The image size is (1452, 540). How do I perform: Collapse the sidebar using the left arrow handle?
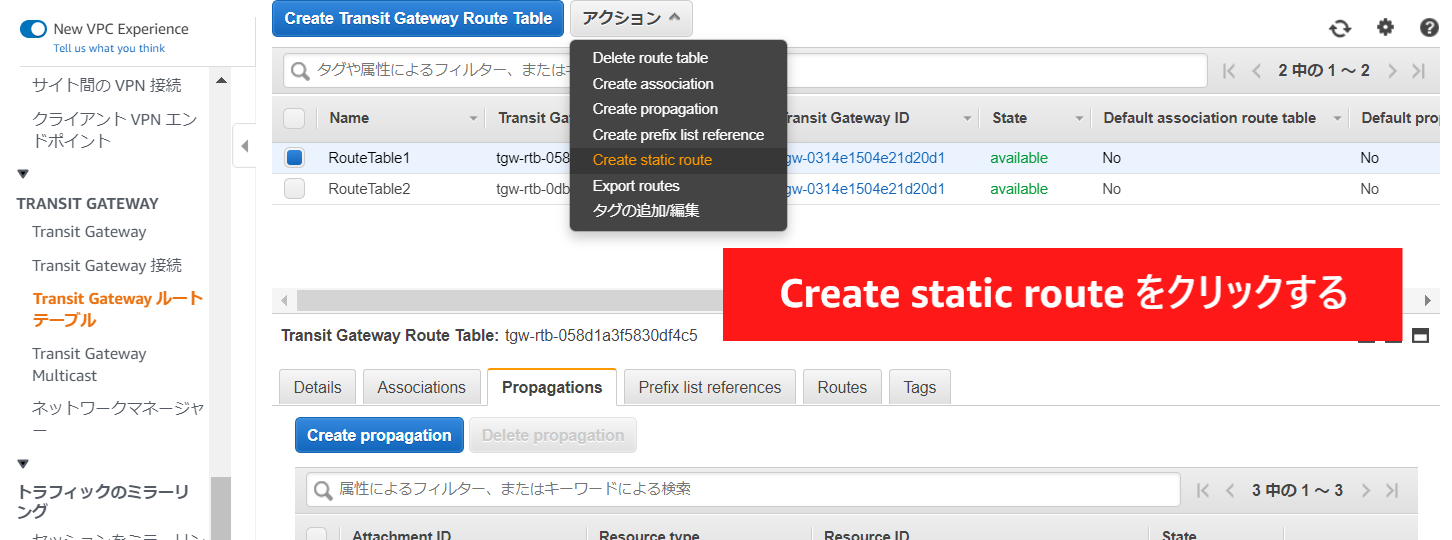(x=244, y=147)
